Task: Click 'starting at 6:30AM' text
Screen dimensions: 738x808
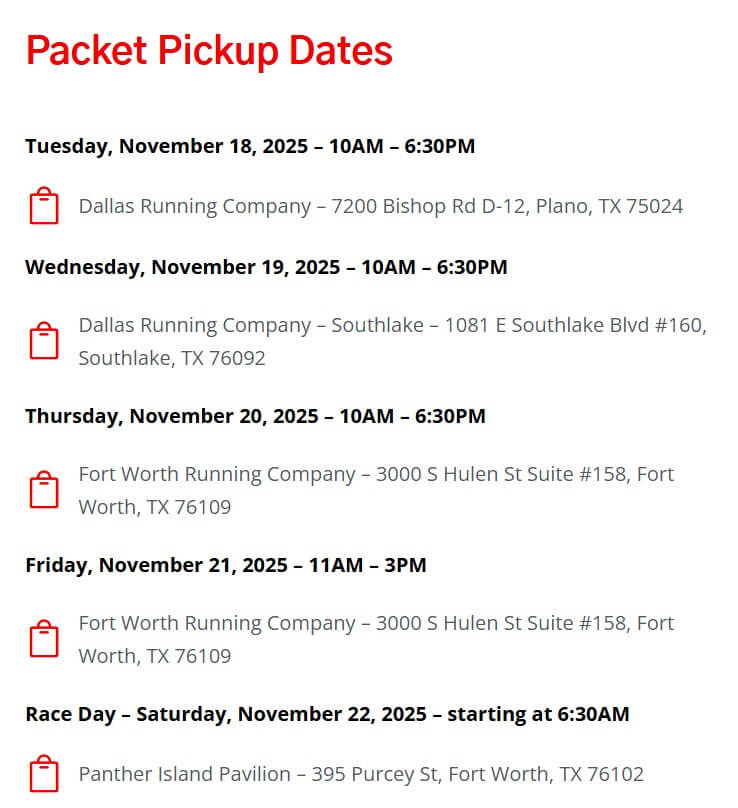Action: 538,714
